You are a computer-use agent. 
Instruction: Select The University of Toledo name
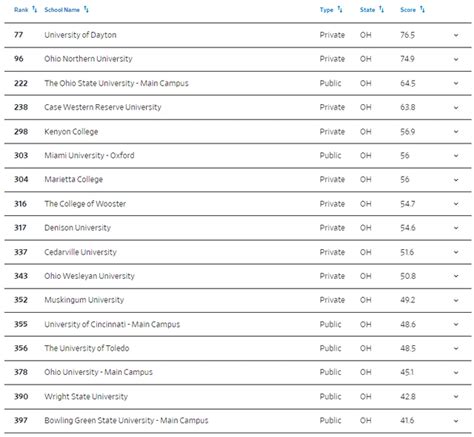tap(87, 348)
